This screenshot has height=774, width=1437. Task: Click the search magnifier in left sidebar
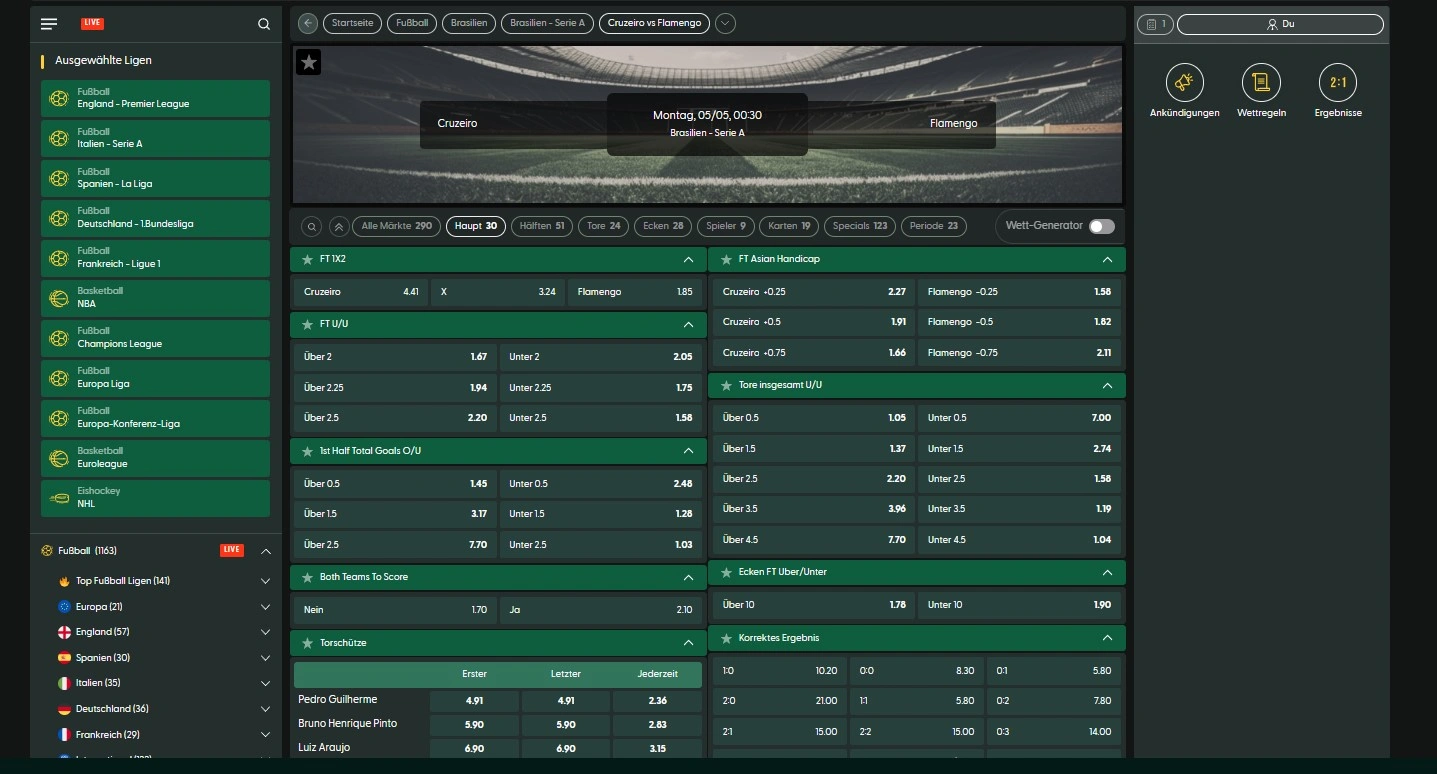click(264, 24)
